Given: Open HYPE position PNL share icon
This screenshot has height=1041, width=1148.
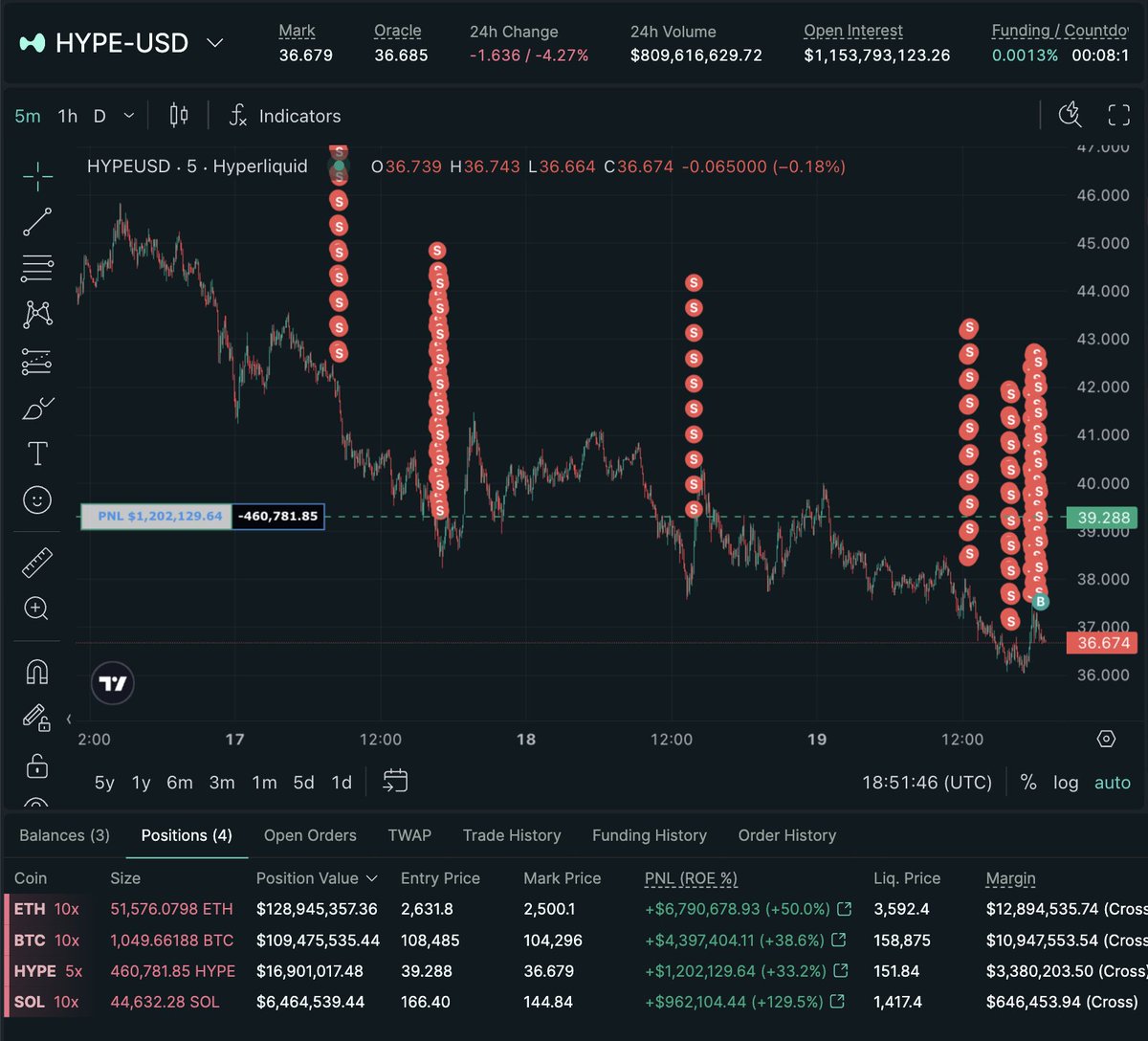Looking at the screenshot, I should pyautogui.click(x=841, y=971).
